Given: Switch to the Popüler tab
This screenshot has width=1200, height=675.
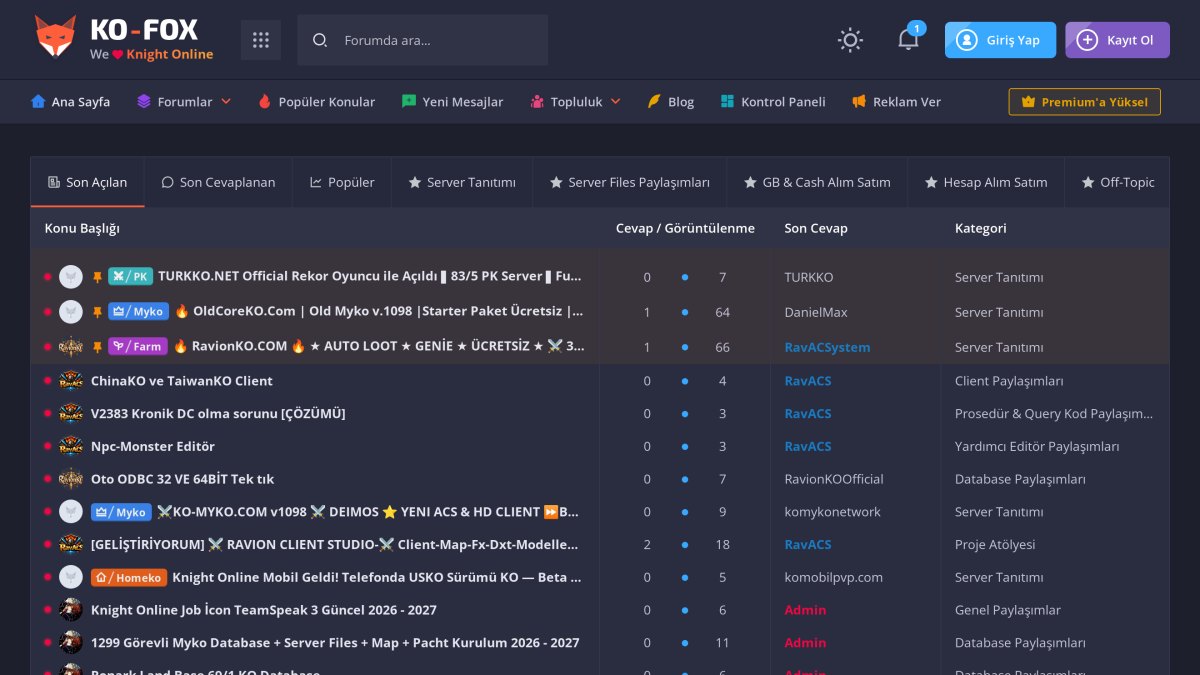Looking at the screenshot, I should pyautogui.click(x=342, y=182).
